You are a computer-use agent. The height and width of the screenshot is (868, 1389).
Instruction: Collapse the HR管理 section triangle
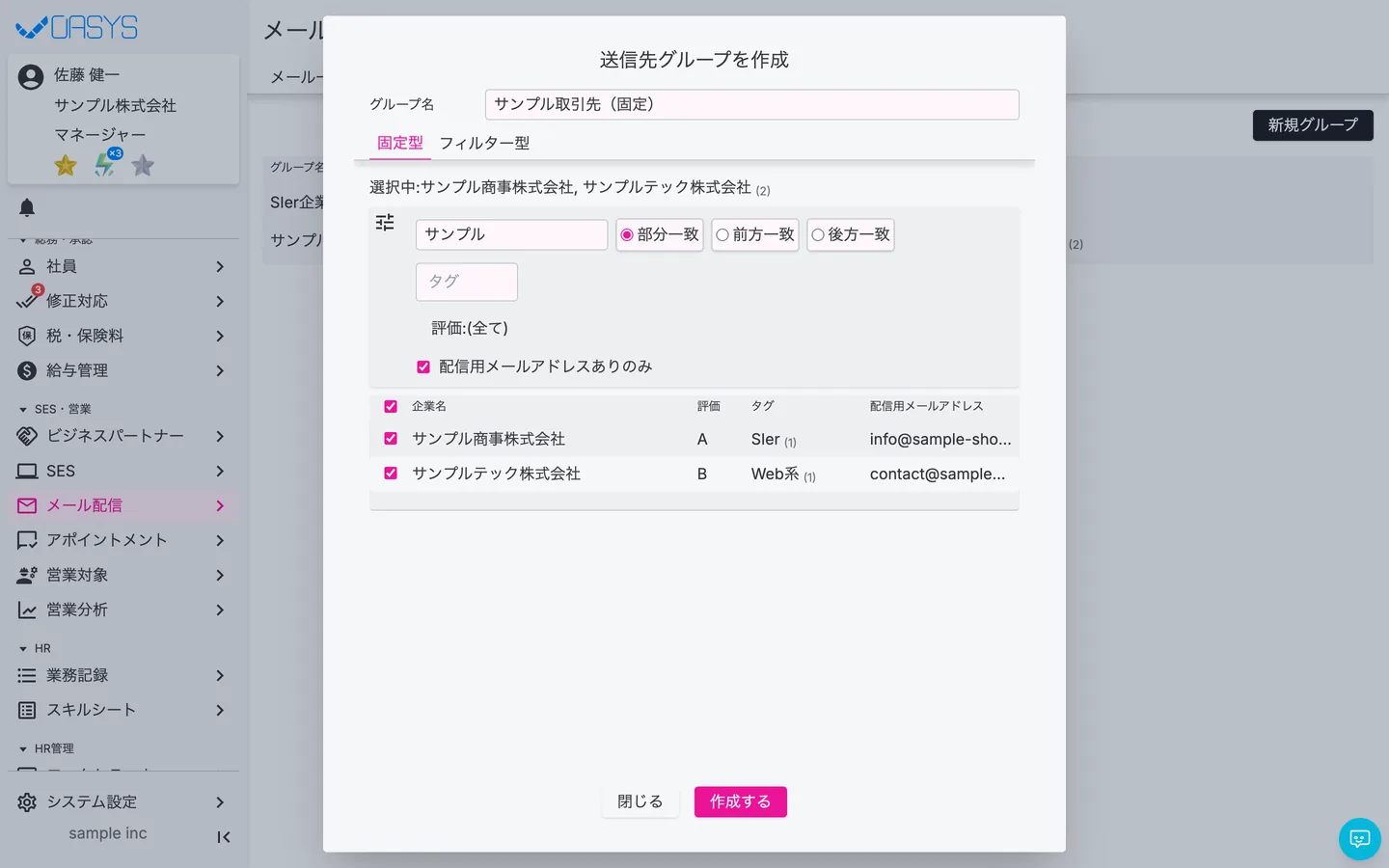23,749
